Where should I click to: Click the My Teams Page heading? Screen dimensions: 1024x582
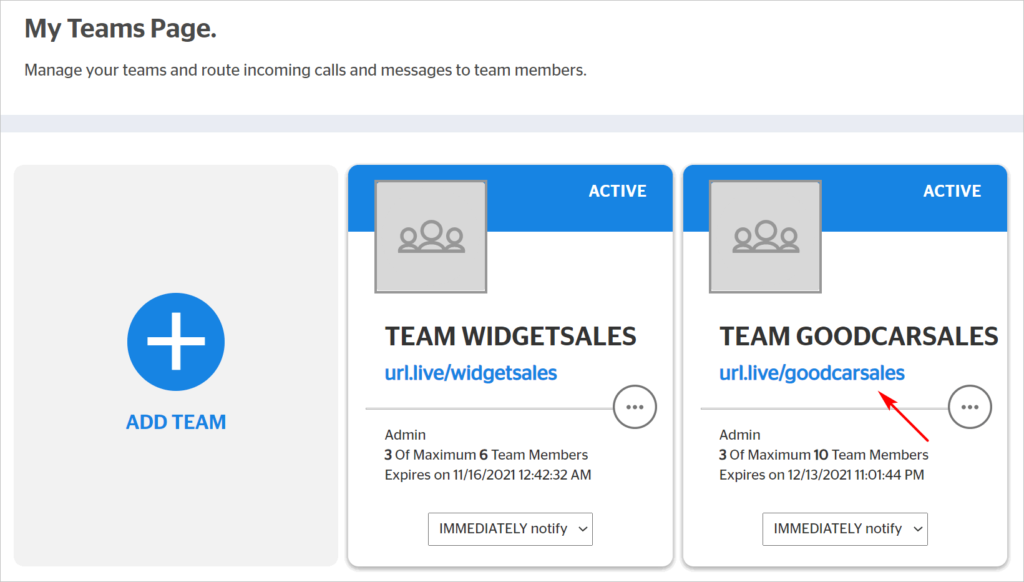pyautogui.click(x=120, y=29)
